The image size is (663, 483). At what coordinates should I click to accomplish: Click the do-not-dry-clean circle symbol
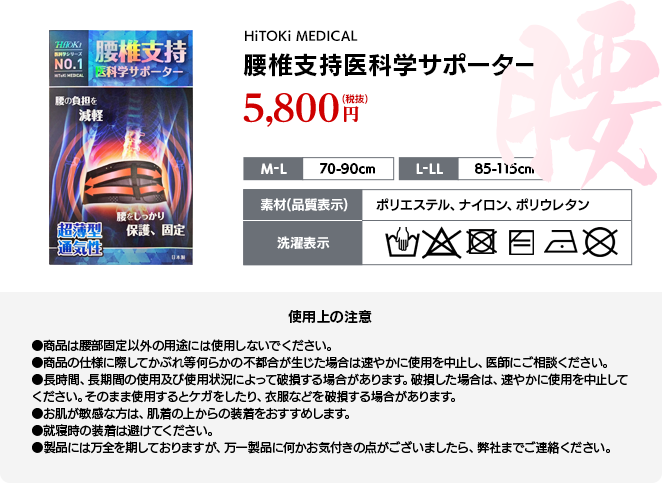[600, 242]
